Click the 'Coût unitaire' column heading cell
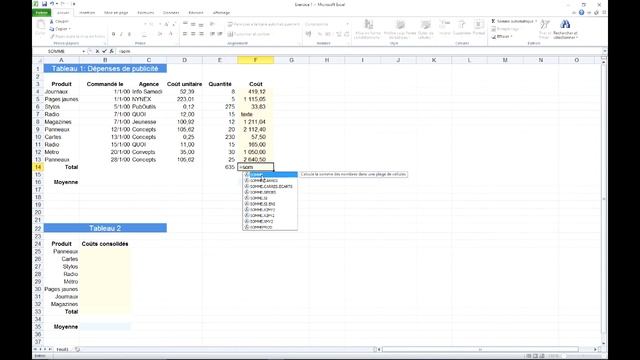 (x=184, y=84)
